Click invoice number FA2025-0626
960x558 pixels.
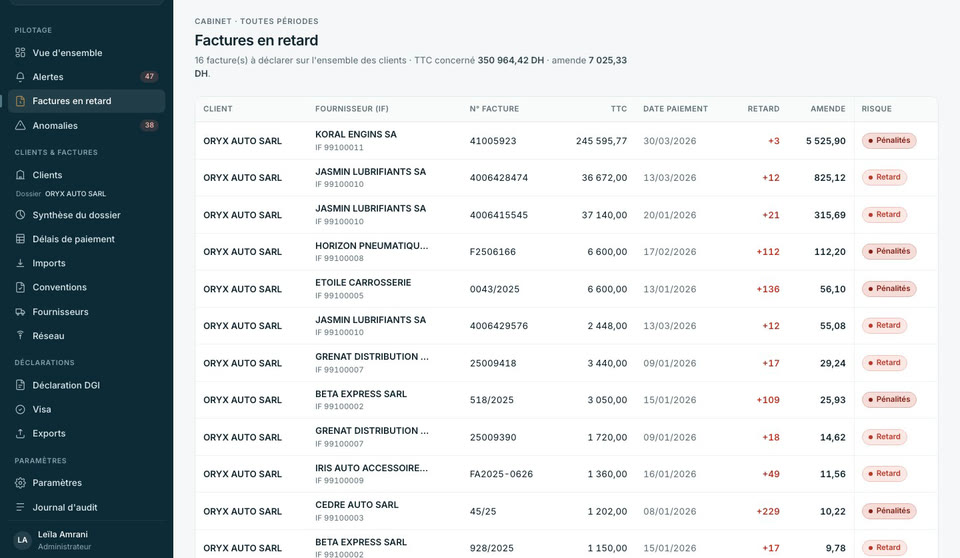click(501, 474)
